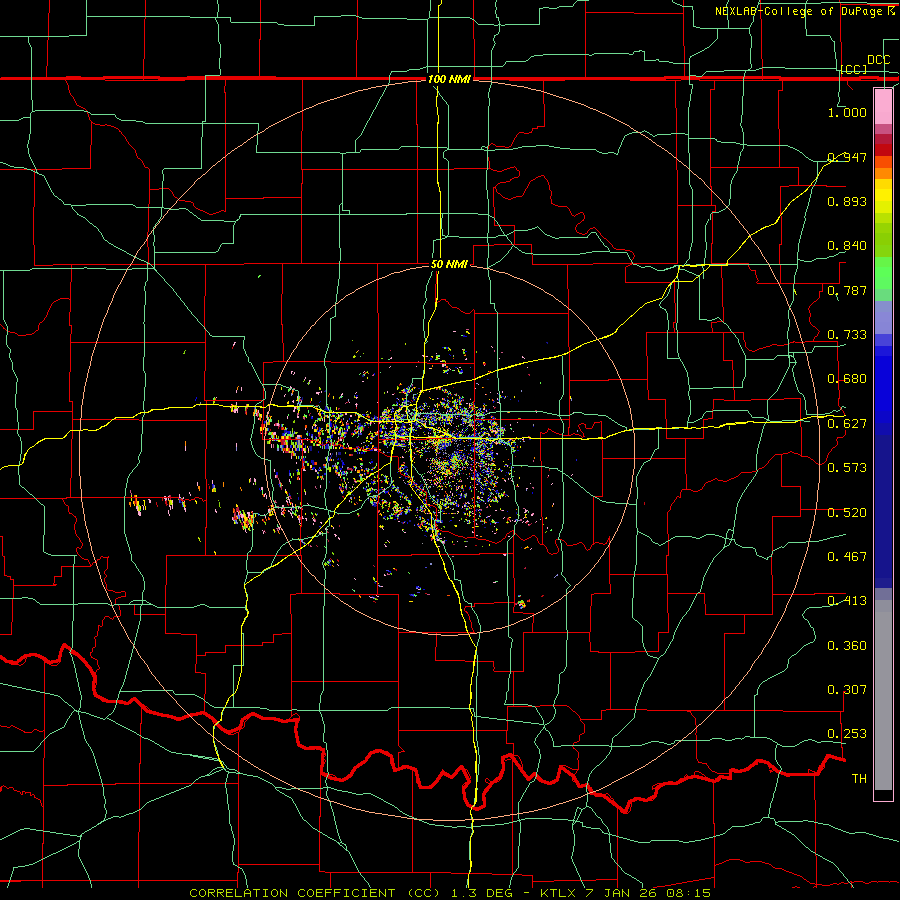Click the 0.627 scale value
The width and height of the screenshot is (900, 900).
[x=847, y=423]
